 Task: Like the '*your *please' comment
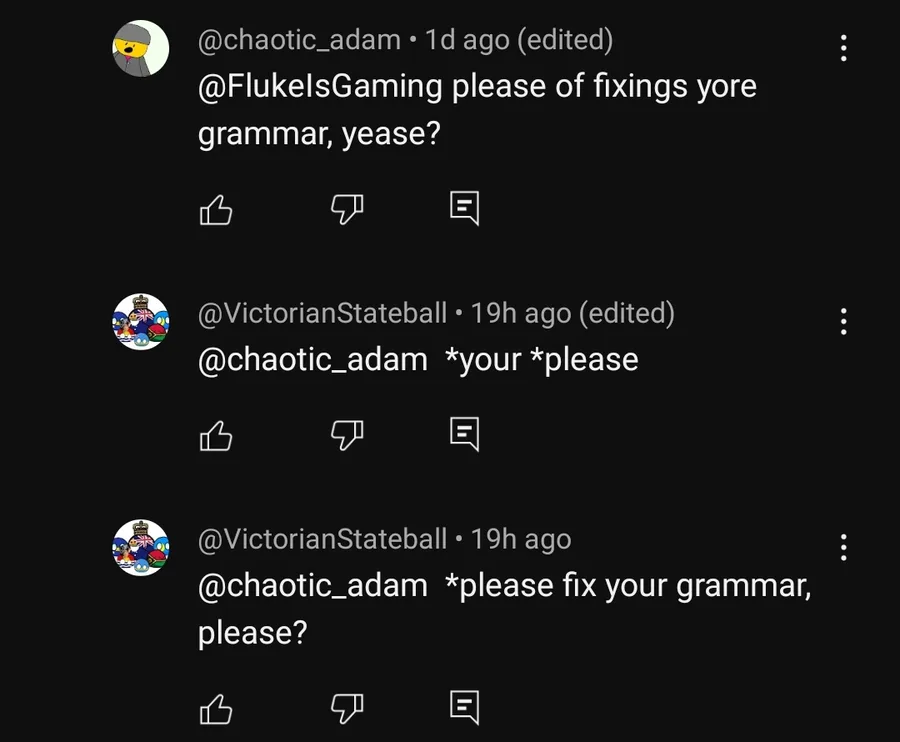click(217, 435)
